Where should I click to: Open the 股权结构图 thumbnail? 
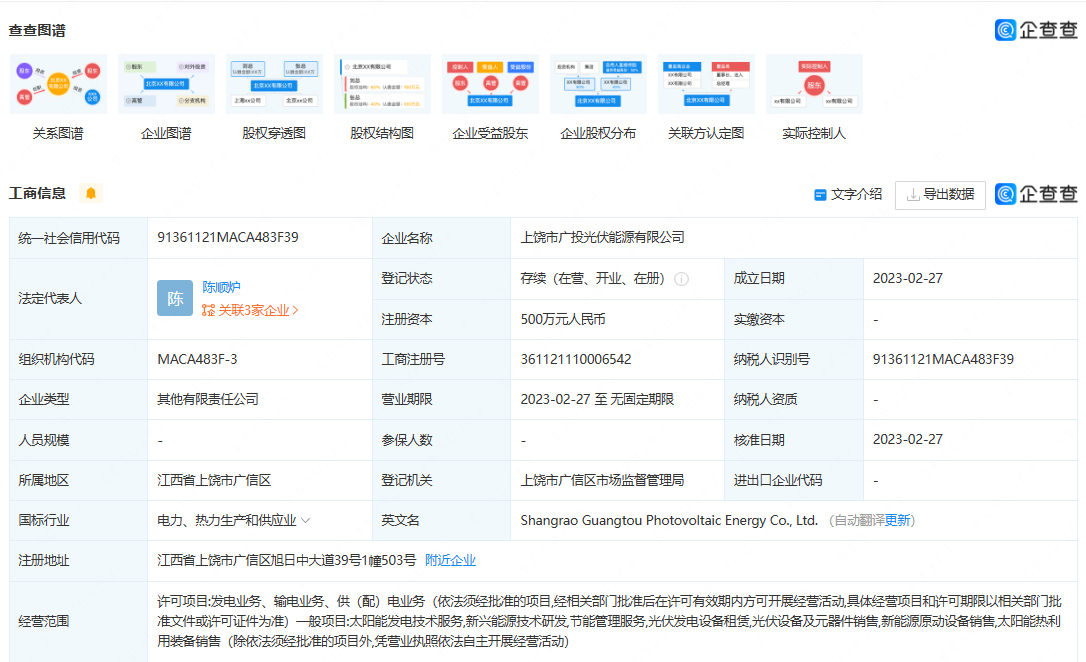pyautogui.click(x=382, y=85)
